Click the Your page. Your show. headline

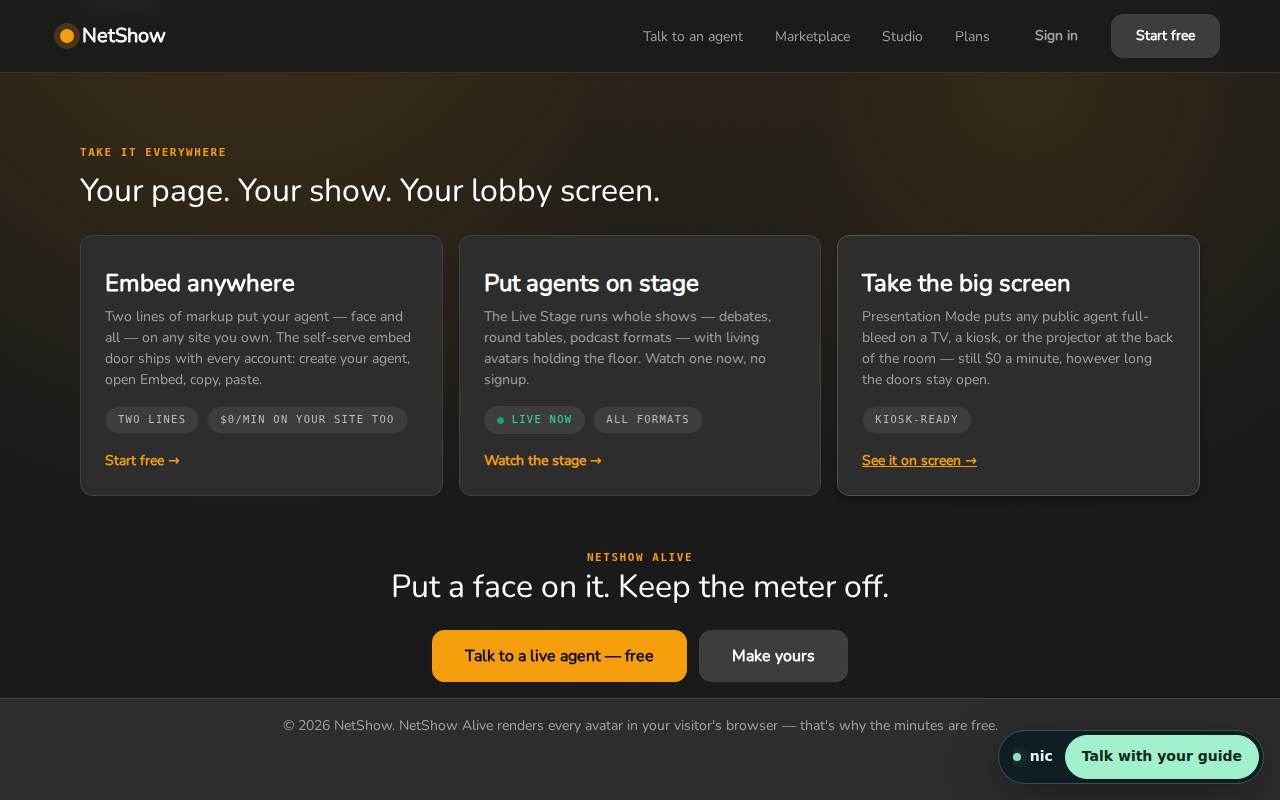tap(370, 190)
